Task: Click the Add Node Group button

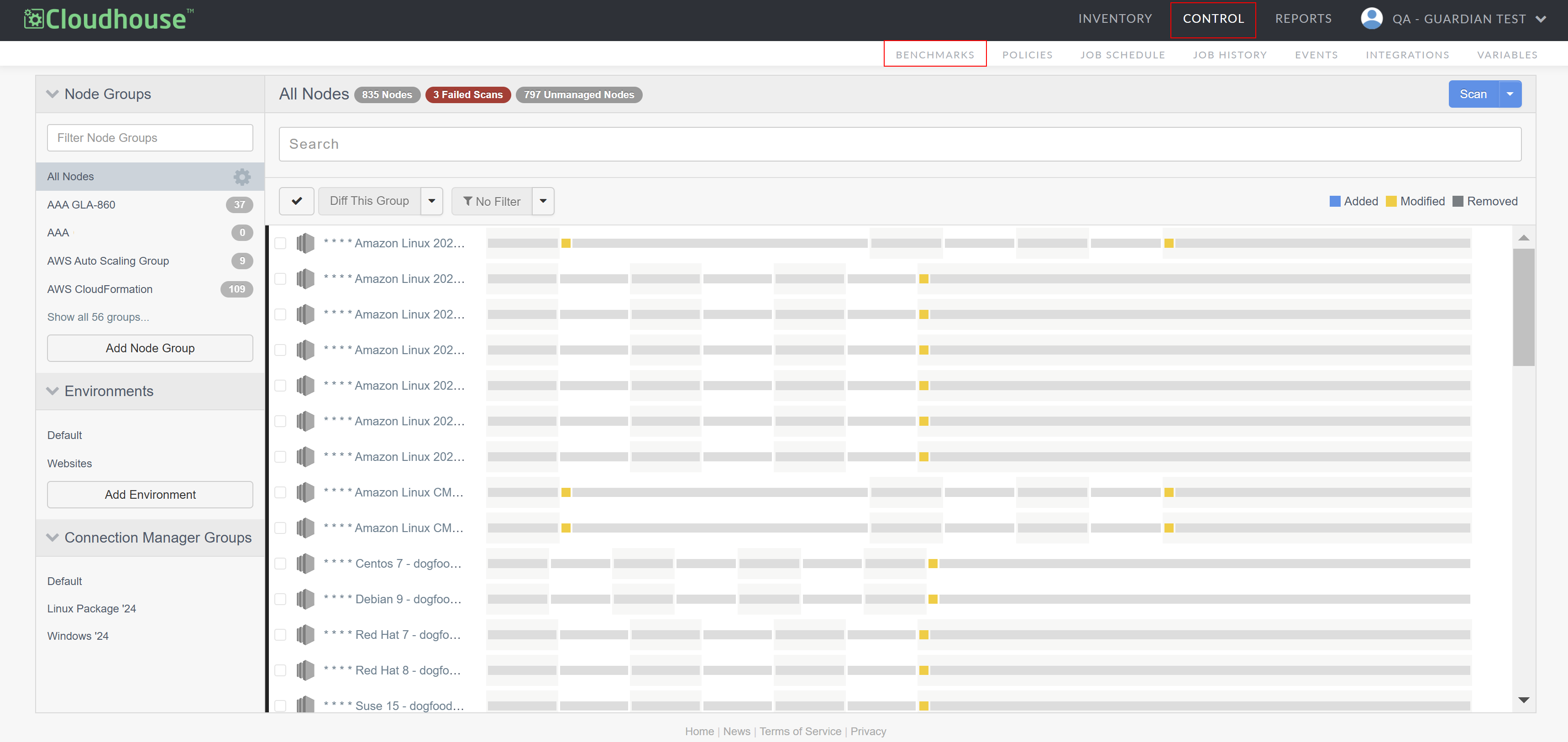Action: pyautogui.click(x=150, y=348)
